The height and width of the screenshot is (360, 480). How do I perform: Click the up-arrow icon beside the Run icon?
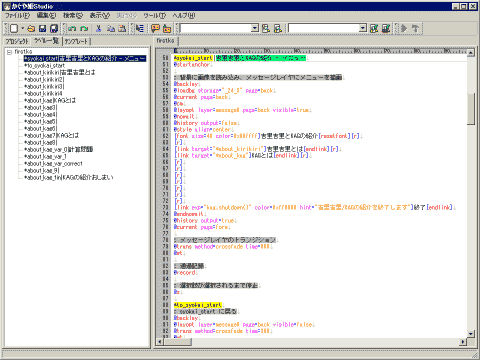(x=416, y=29)
